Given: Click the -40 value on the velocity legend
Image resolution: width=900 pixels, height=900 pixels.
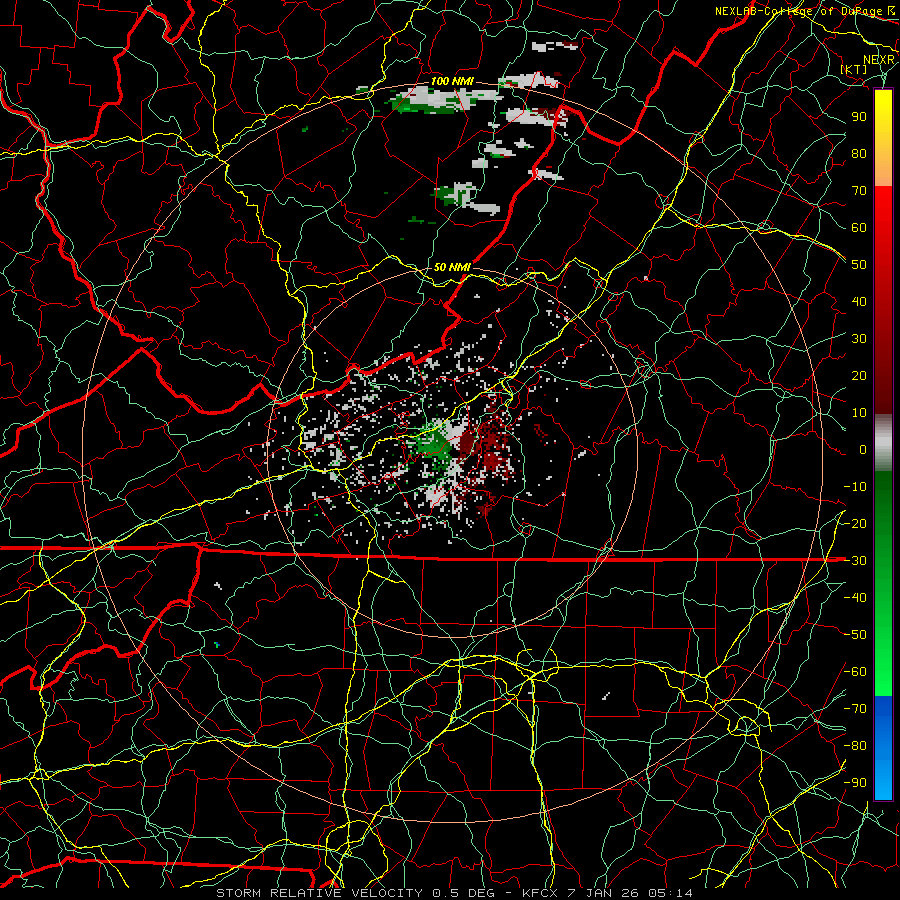Looking at the screenshot, I should (855, 598).
